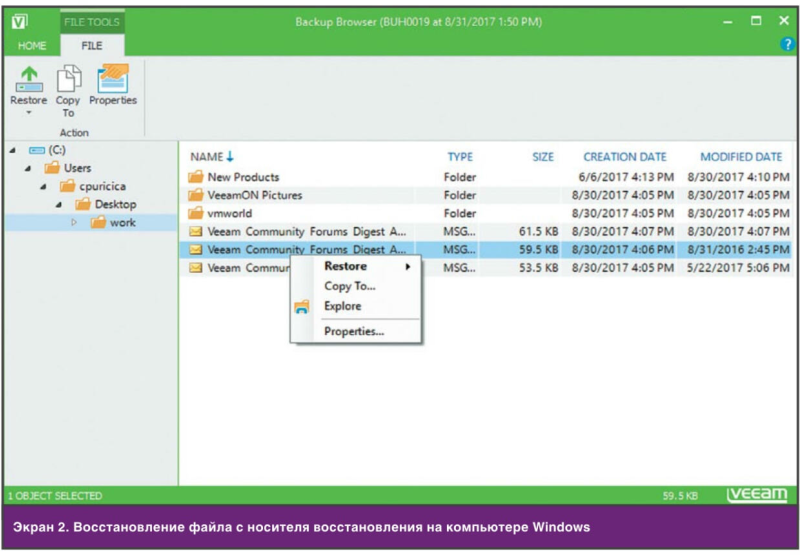Viewport: 800px width, 555px height.
Task: Click the 61.5 KB message file envelope icon
Action: pyautogui.click(x=195, y=232)
